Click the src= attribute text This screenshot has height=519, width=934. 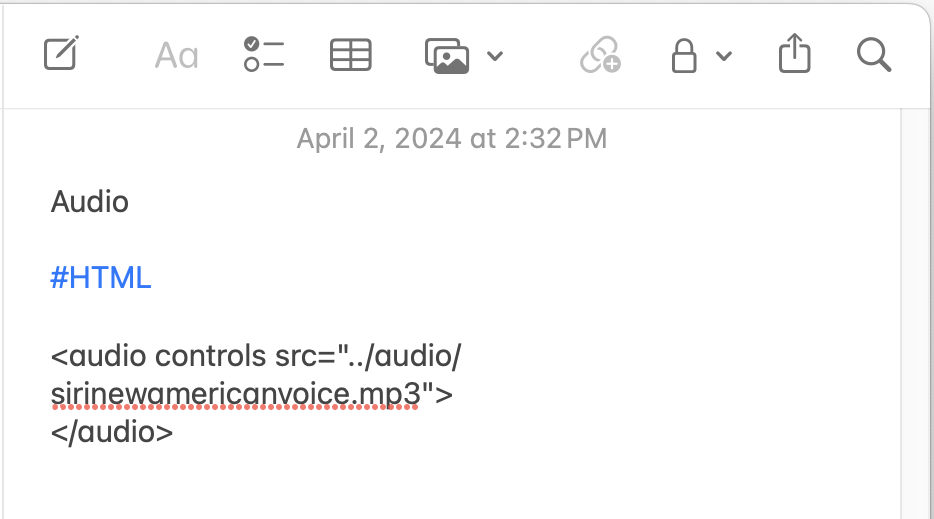305,356
